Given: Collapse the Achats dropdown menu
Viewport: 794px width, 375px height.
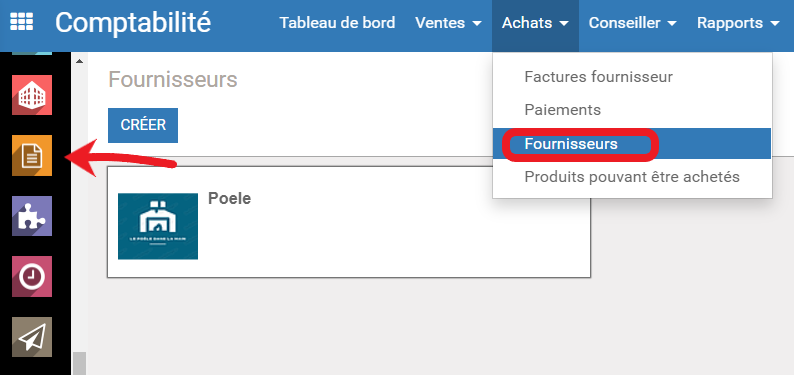Looking at the screenshot, I should coord(535,23).
